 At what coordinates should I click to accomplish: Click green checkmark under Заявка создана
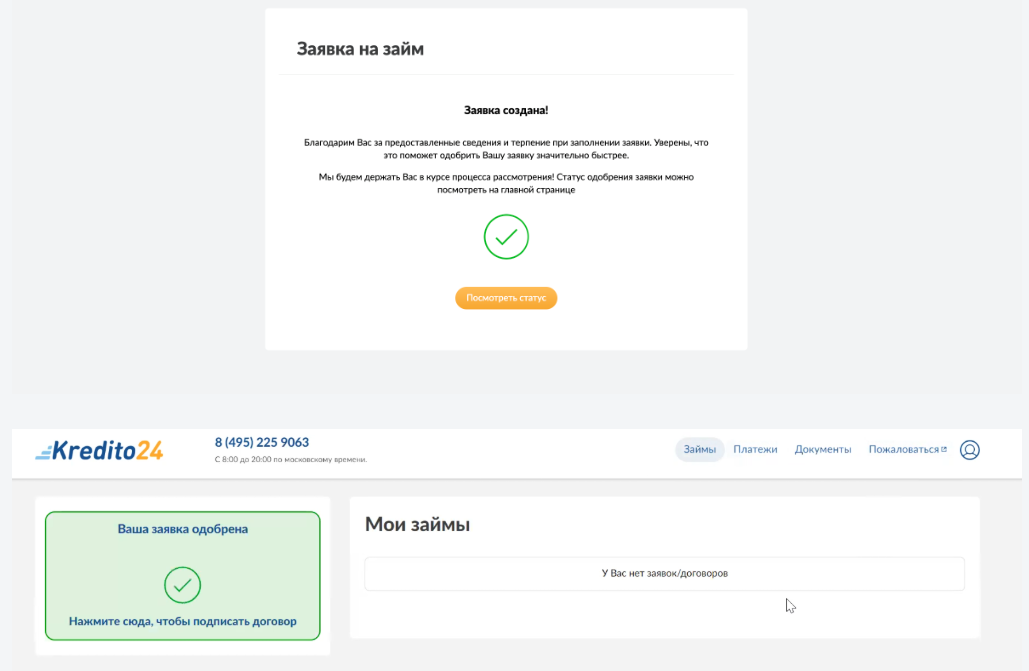click(506, 237)
